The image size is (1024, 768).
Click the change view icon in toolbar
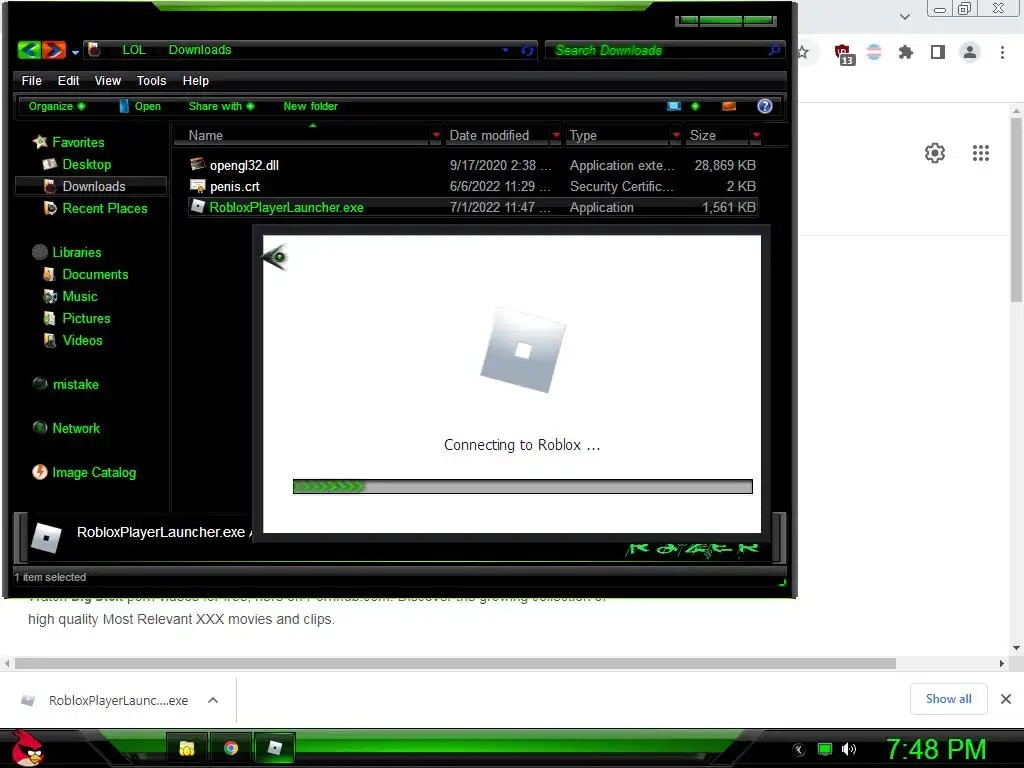point(673,106)
